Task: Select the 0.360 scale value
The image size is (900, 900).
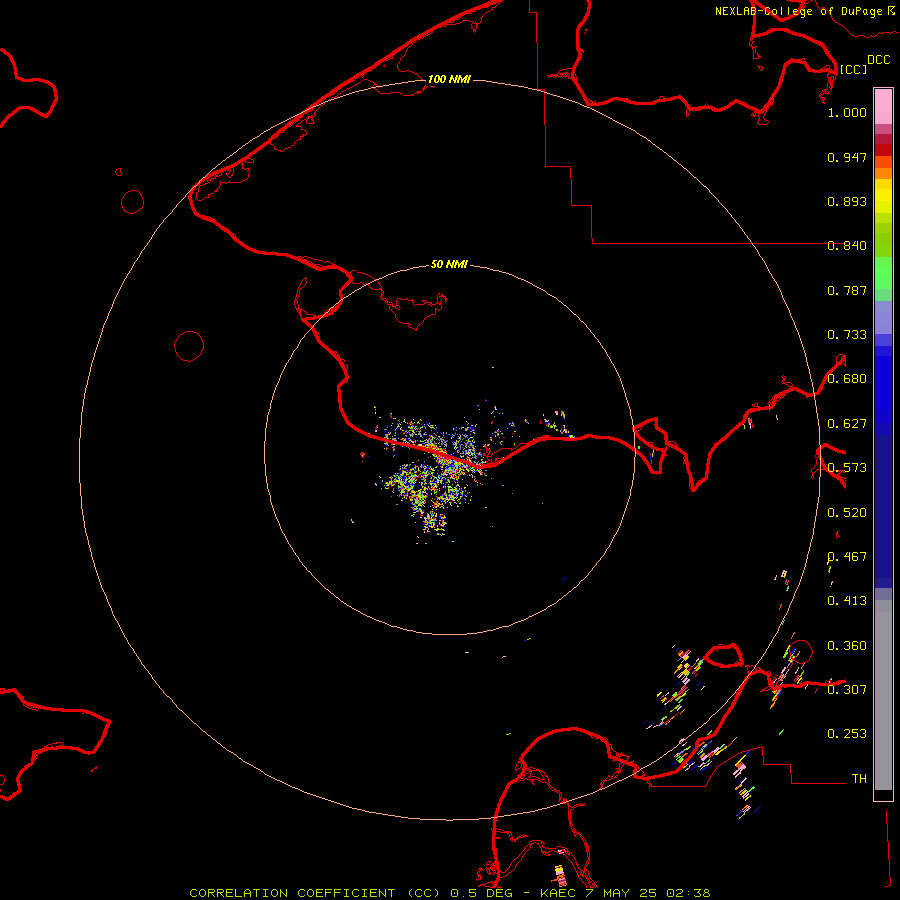Action: (847, 646)
